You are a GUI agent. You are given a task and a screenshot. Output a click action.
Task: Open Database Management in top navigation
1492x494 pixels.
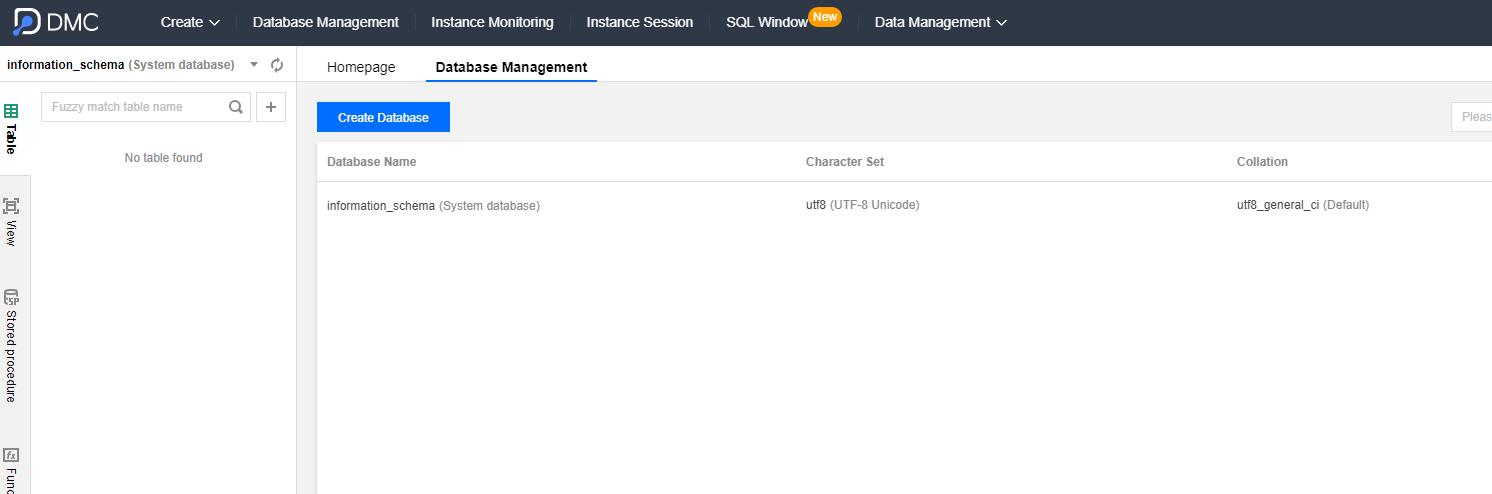[x=325, y=22]
